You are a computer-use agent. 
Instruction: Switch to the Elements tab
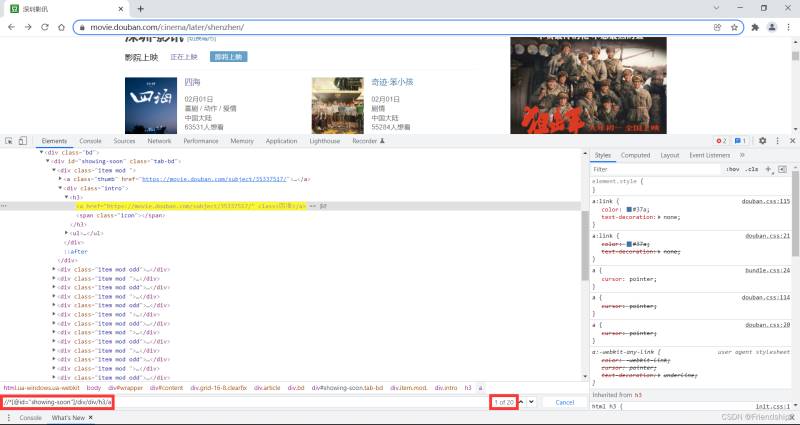tap(54, 141)
